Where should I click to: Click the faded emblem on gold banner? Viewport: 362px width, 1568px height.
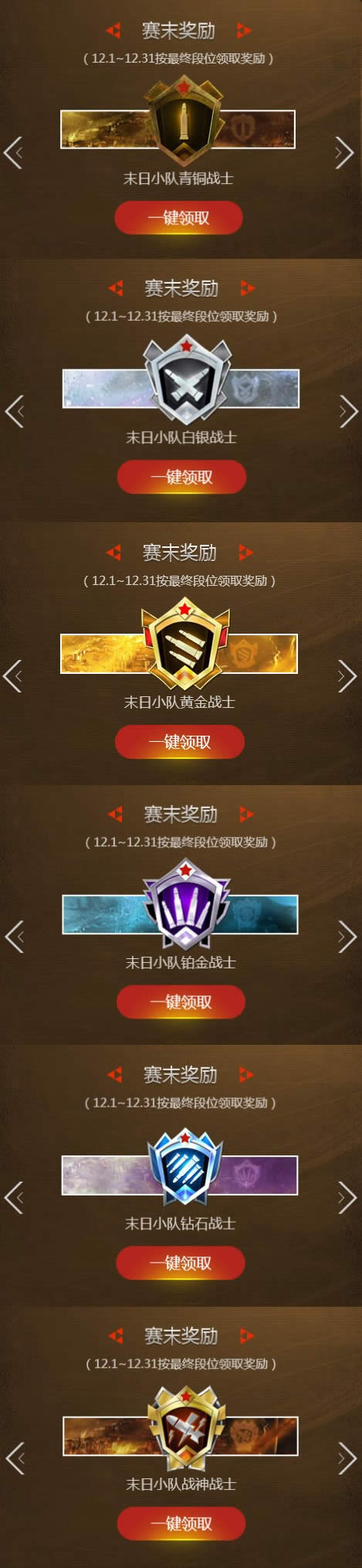coord(249,655)
